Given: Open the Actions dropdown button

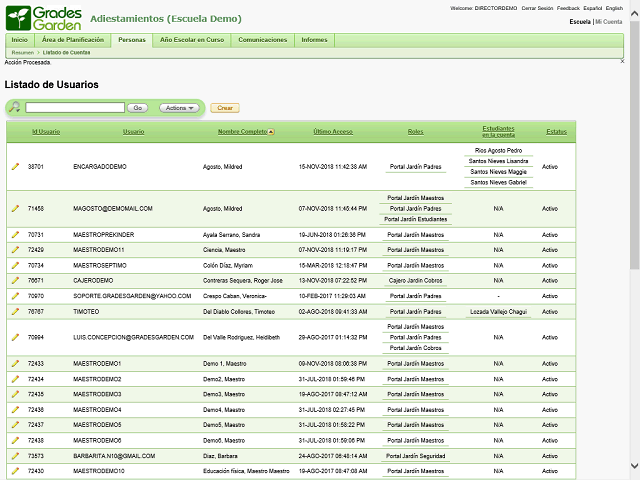Looking at the screenshot, I should 178,107.
